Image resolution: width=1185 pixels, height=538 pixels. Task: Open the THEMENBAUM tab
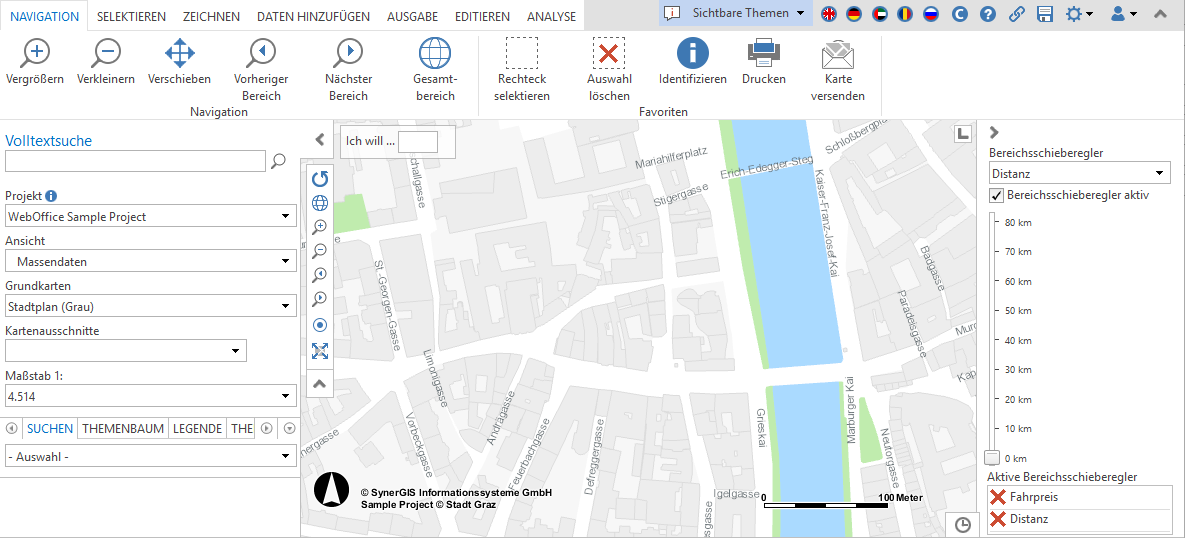(123, 428)
